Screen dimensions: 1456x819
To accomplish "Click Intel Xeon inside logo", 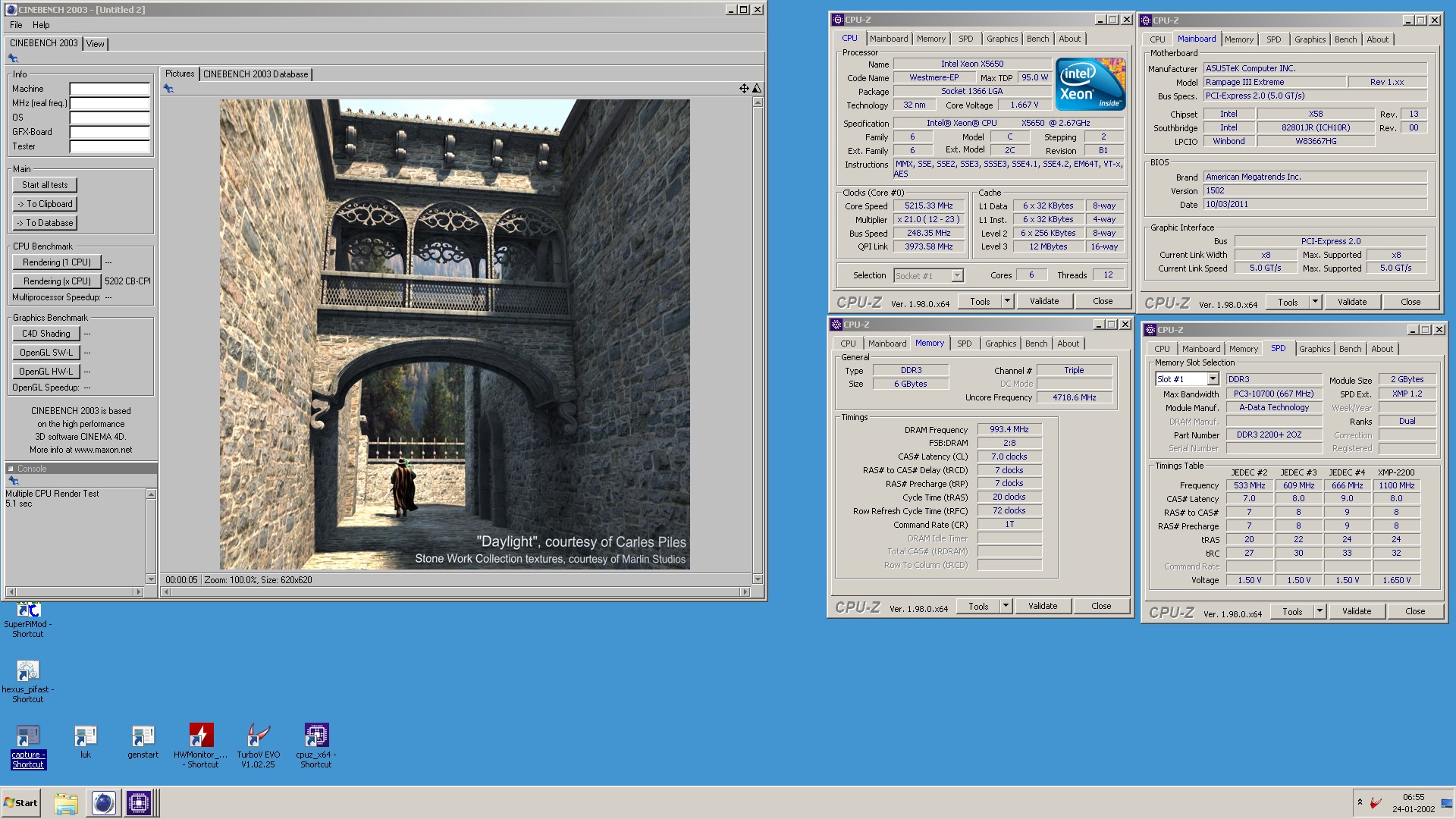I will pyautogui.click(x=1090, y=85).
